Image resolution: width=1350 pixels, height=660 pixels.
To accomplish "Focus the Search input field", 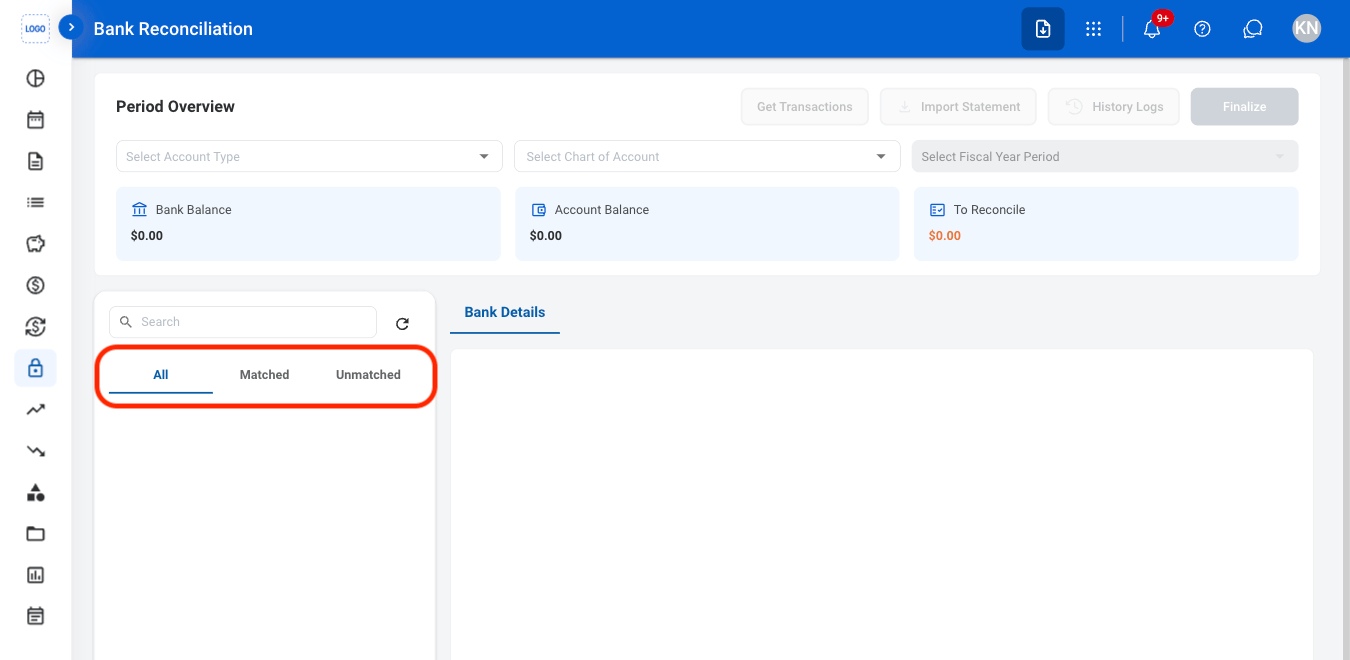I will pyautogui.click(x=243, y=322).
